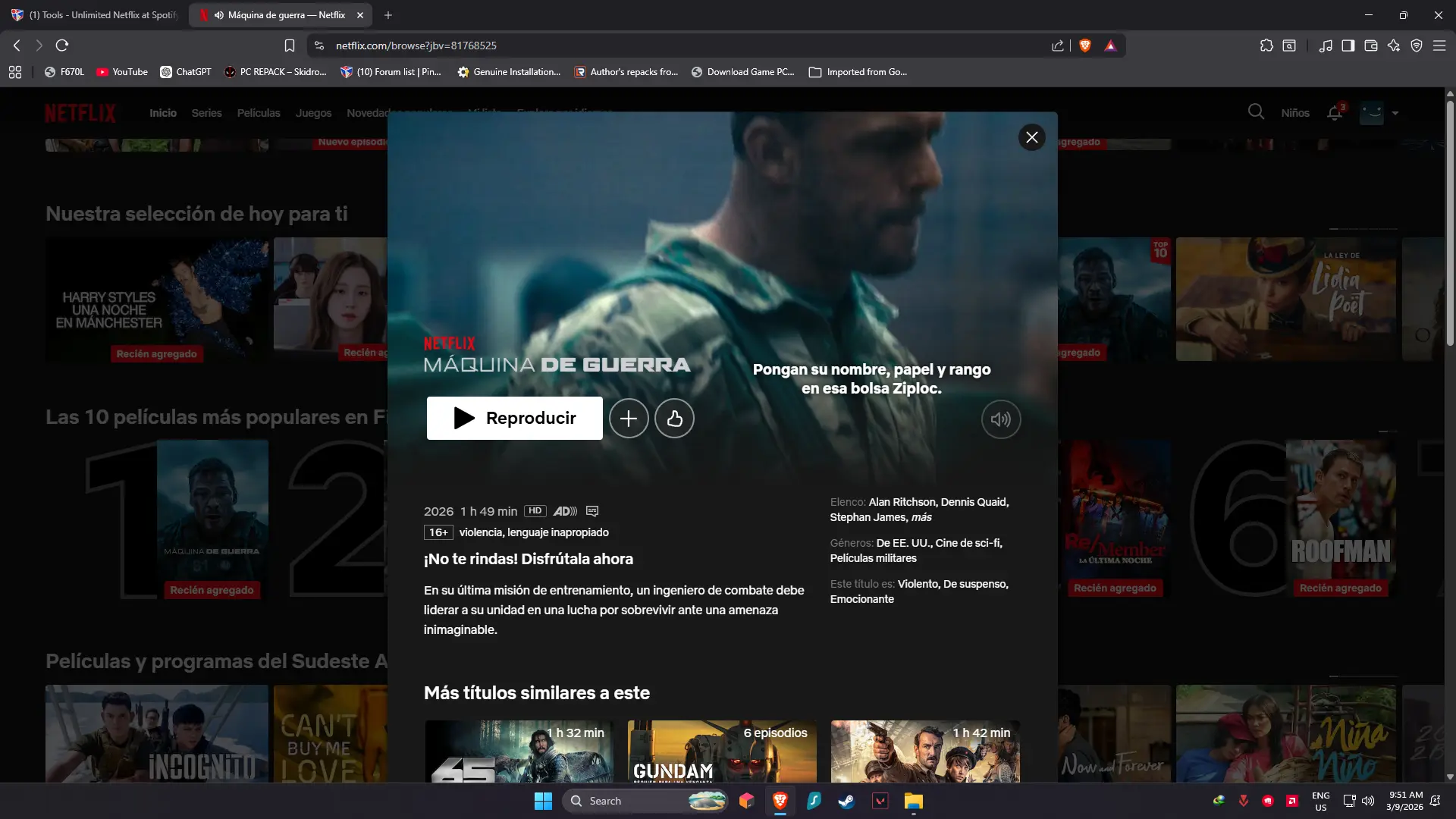1456x819 pixels.
Task: Switch to Tools - Unlimited Netflix tab
Action: [95, 15]
